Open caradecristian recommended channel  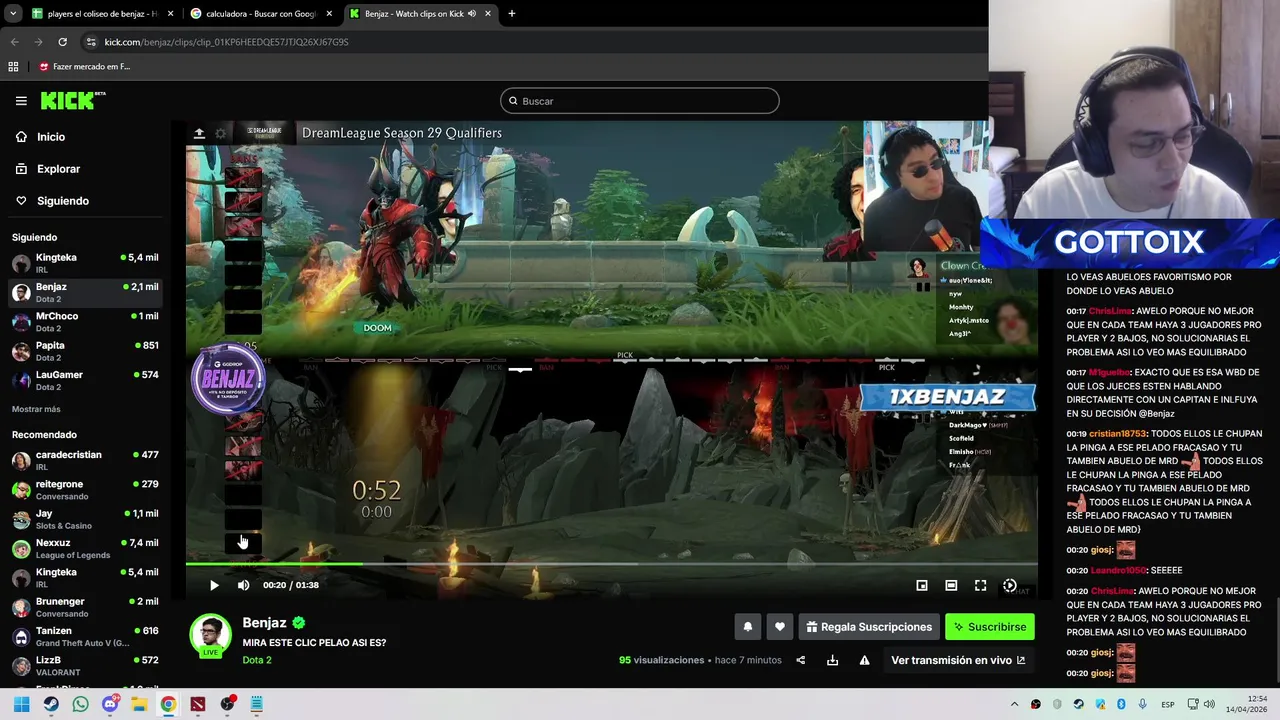click(x=85, y=460)
